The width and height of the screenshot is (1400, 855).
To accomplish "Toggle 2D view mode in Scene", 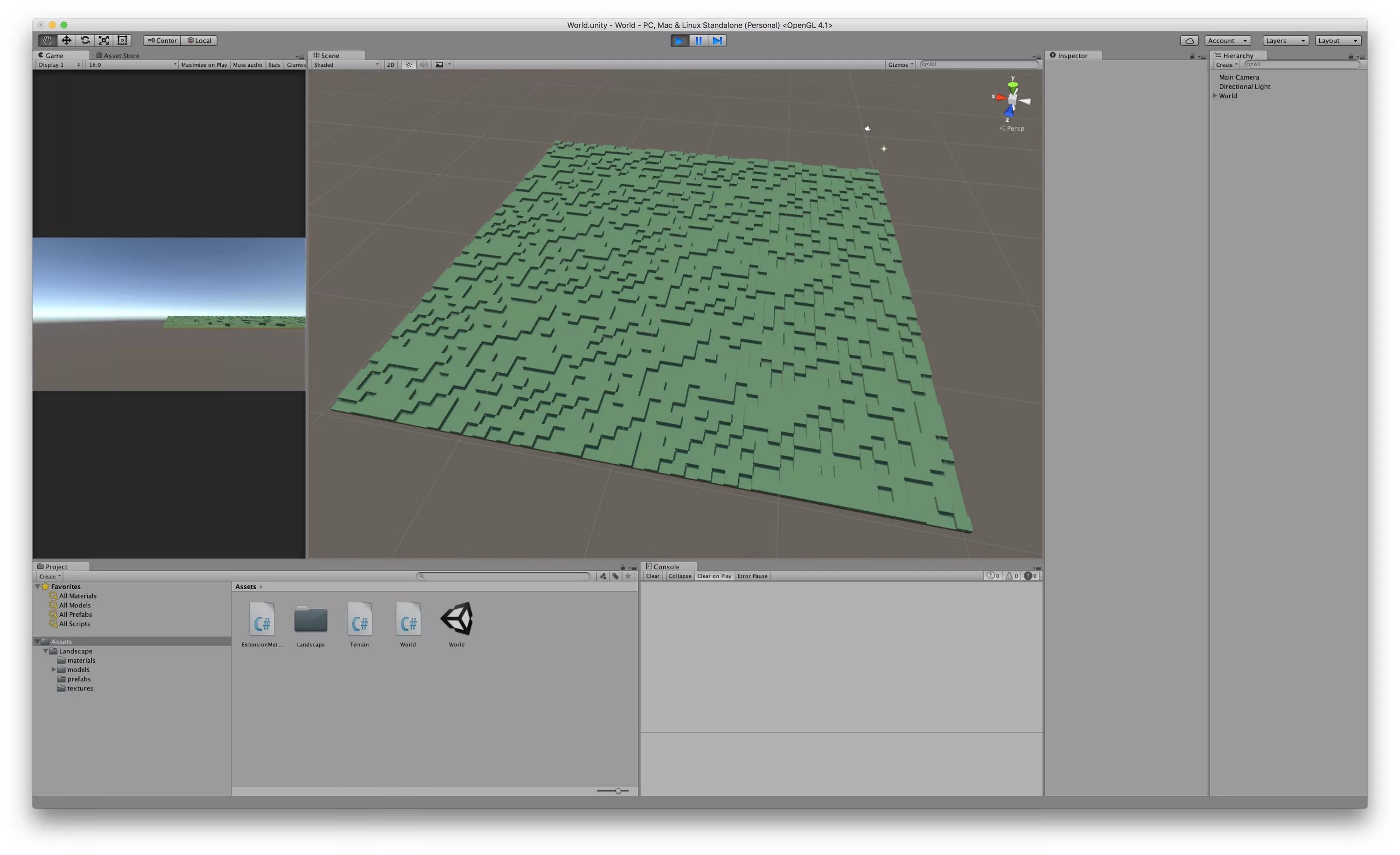I will tap(390, 65).
